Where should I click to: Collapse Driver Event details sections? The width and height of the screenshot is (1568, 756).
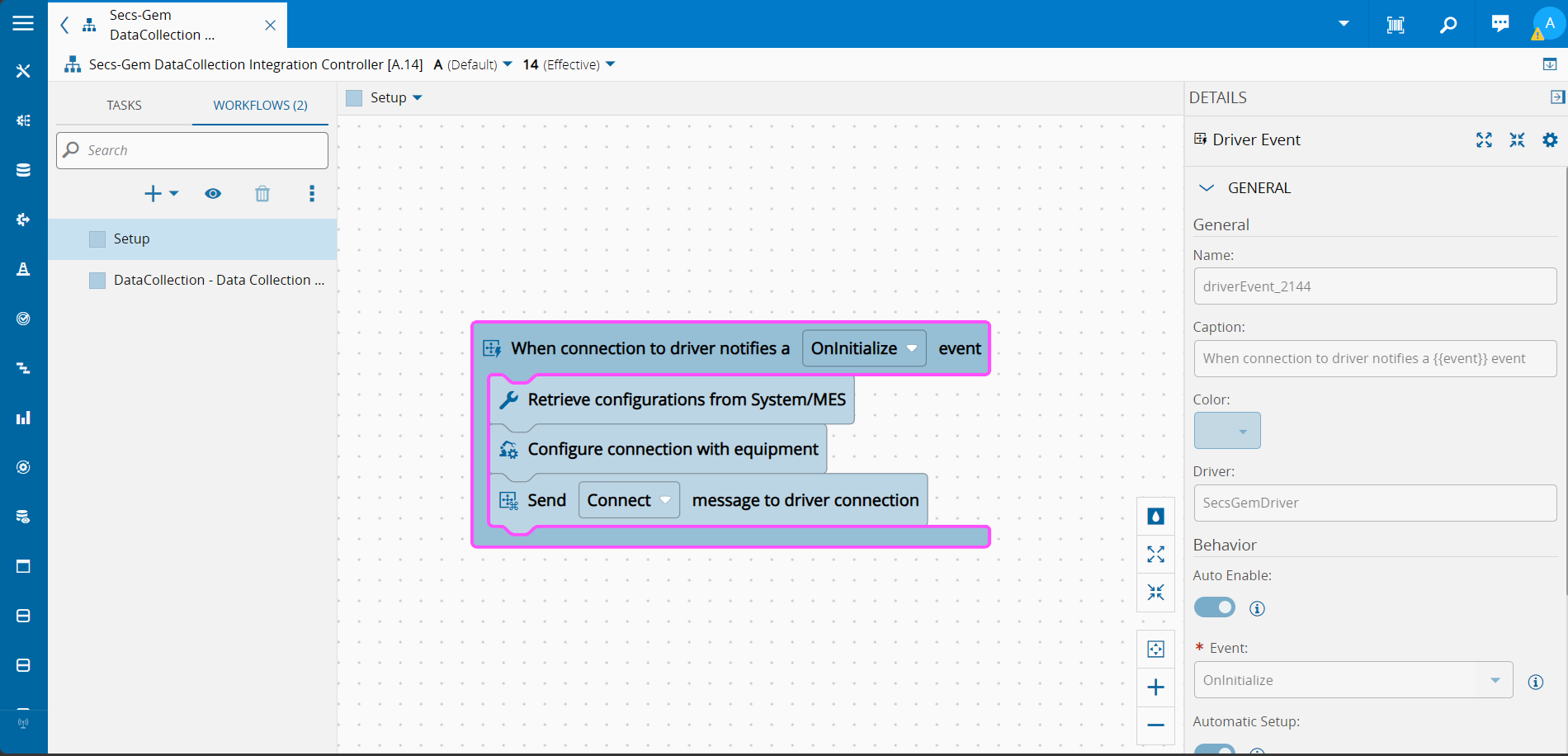(x=1518, y=140)
